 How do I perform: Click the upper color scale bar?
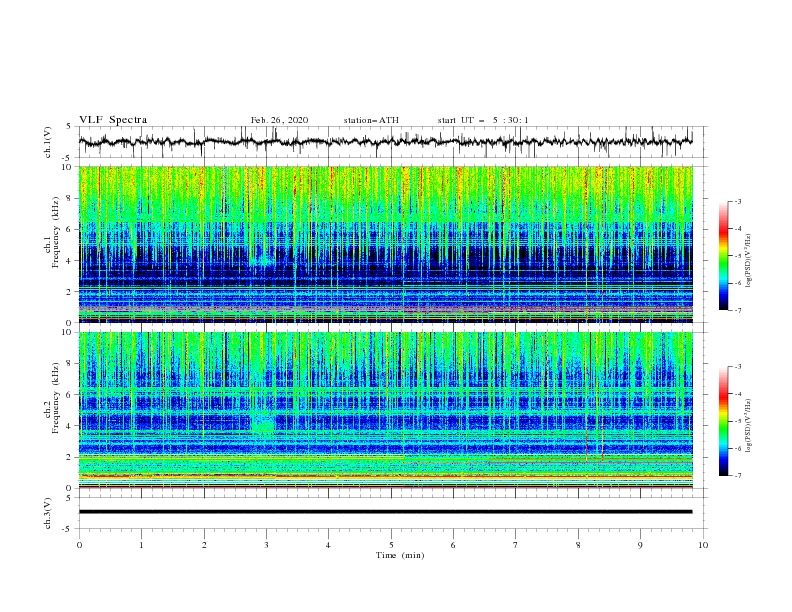[723, 256]
